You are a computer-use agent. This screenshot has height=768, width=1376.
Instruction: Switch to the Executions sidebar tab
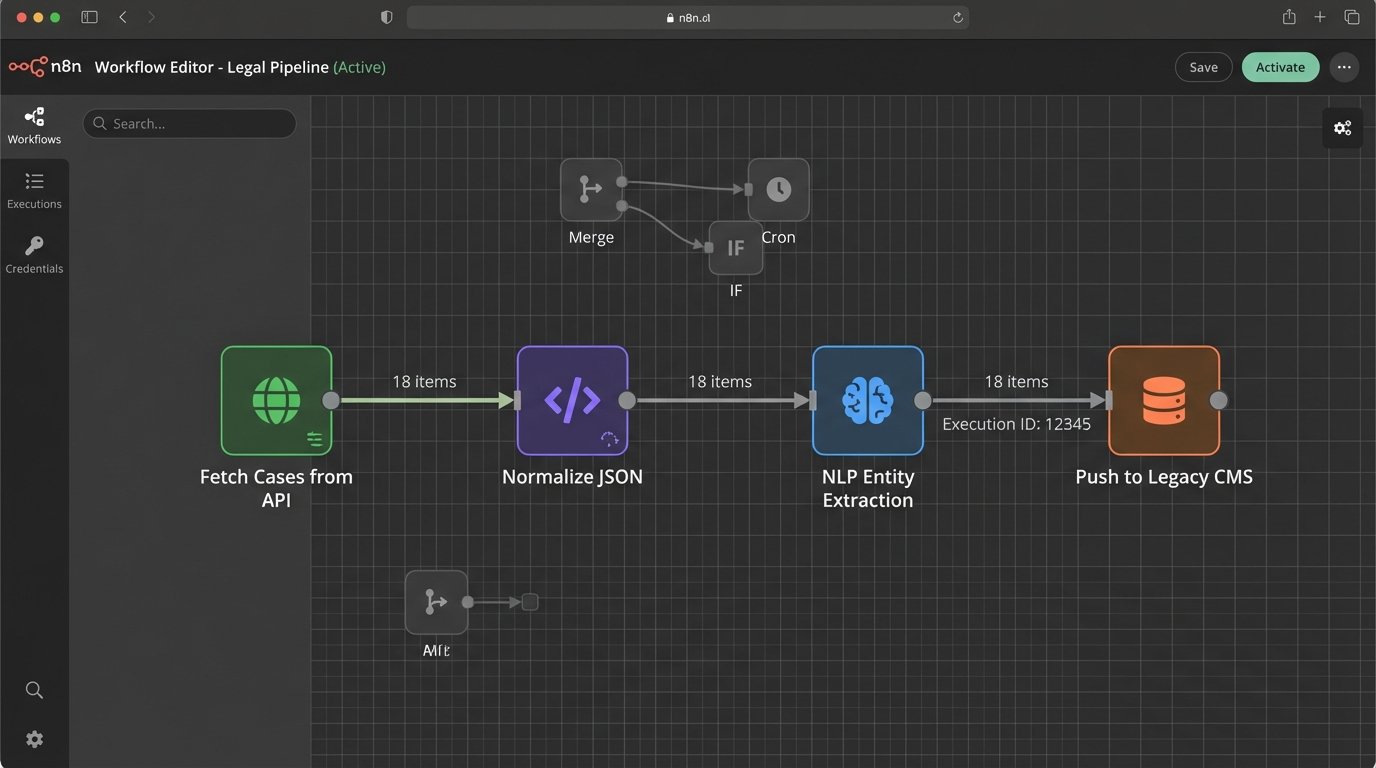[x=34, y=190]
